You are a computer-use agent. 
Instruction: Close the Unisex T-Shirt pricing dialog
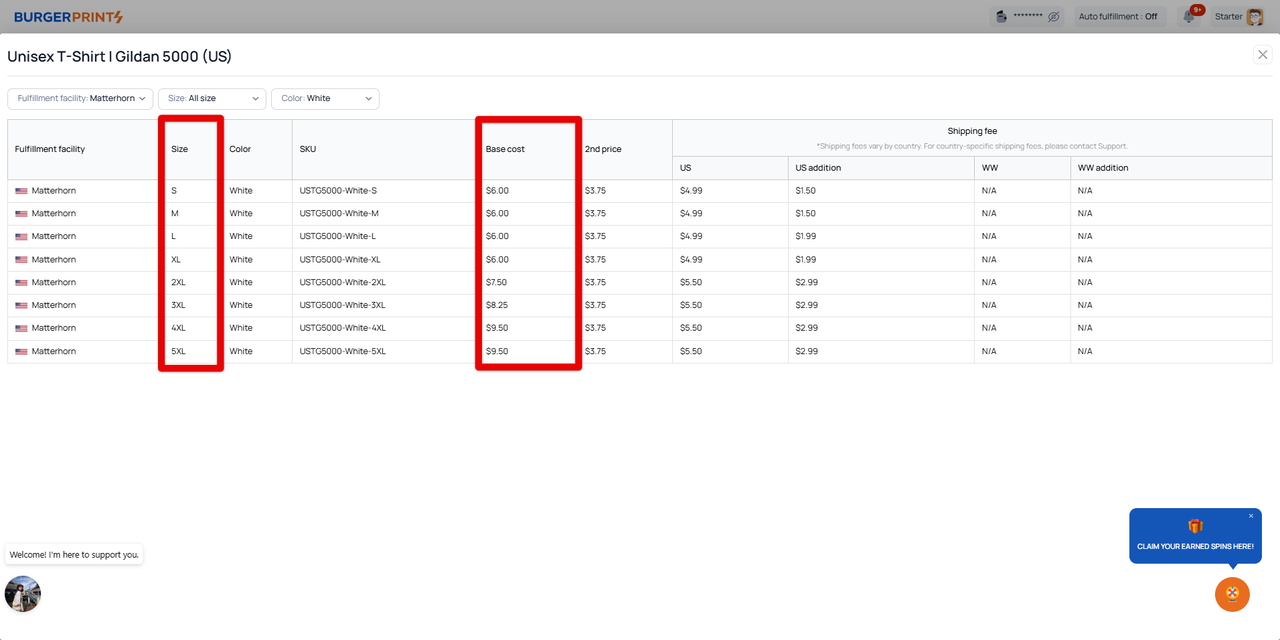(x=1262, y=55)
